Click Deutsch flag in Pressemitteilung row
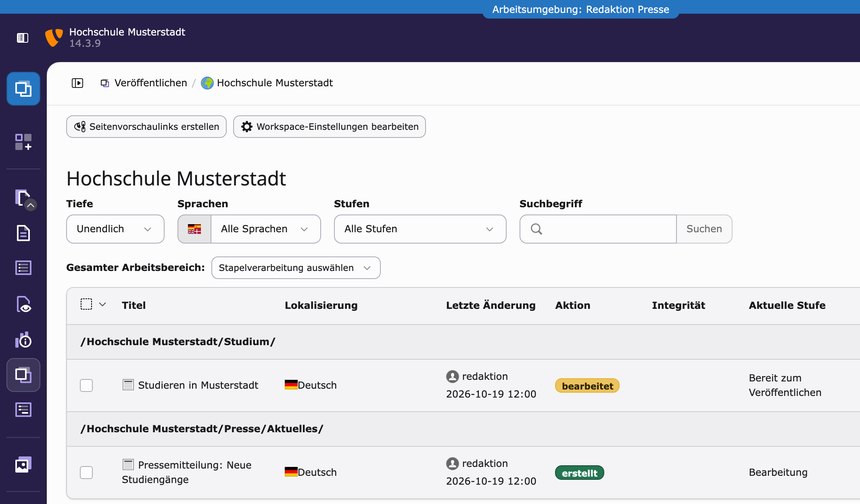860x504 pixels. [291, 472]
